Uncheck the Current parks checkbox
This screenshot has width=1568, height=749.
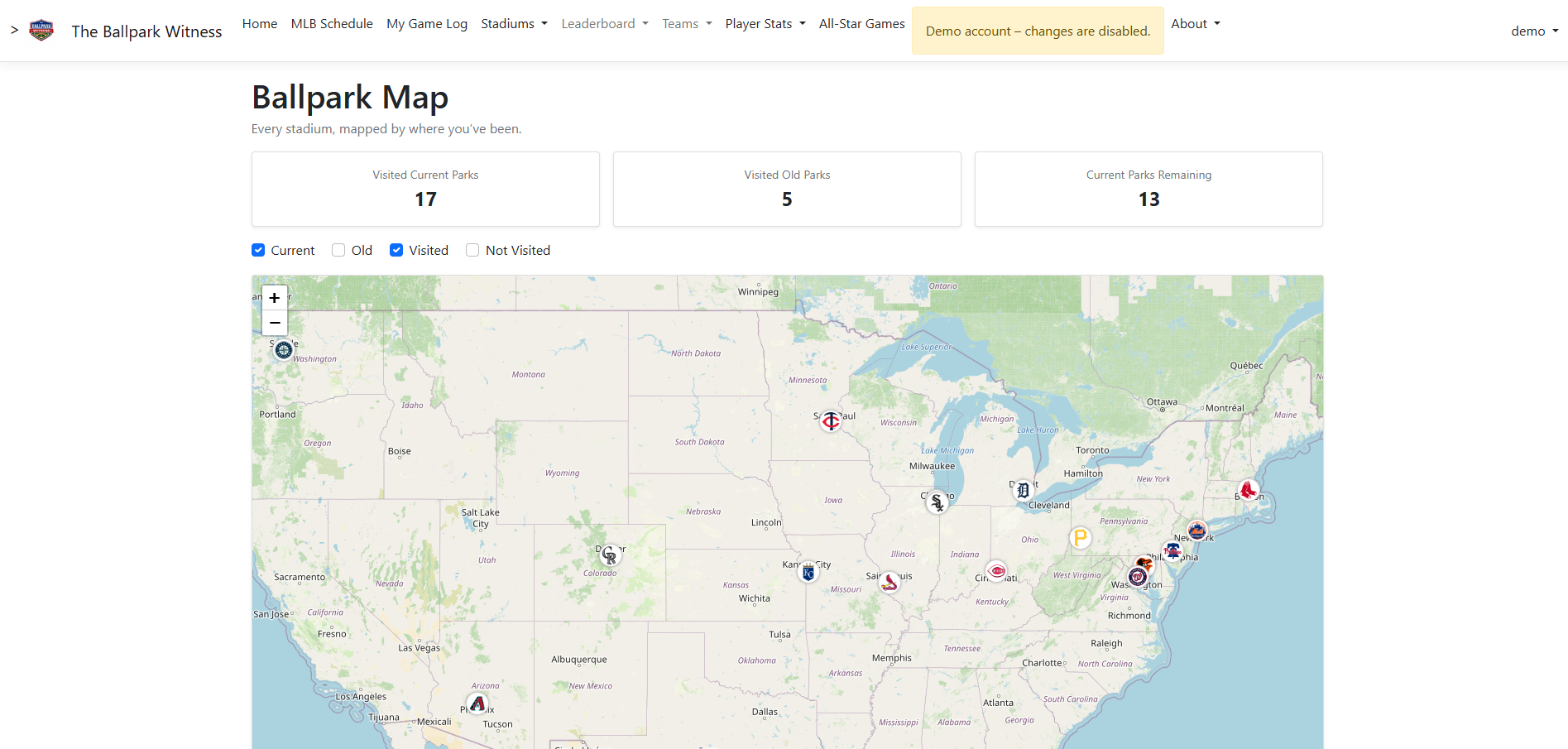[258, 250]
